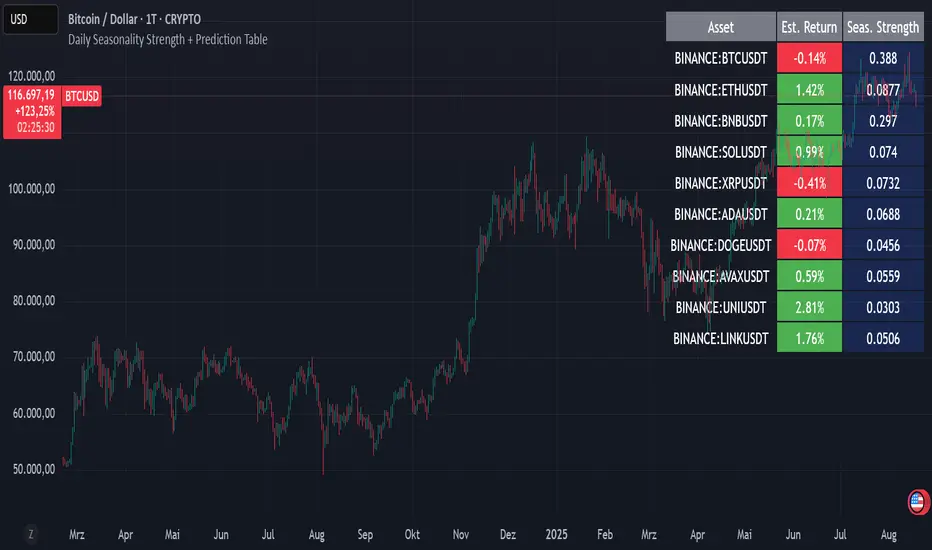The image size is (932, 550).
Task: Click the 0.388 seasonality strength cell
Action: pyautogui.click(x=883, y=58)
